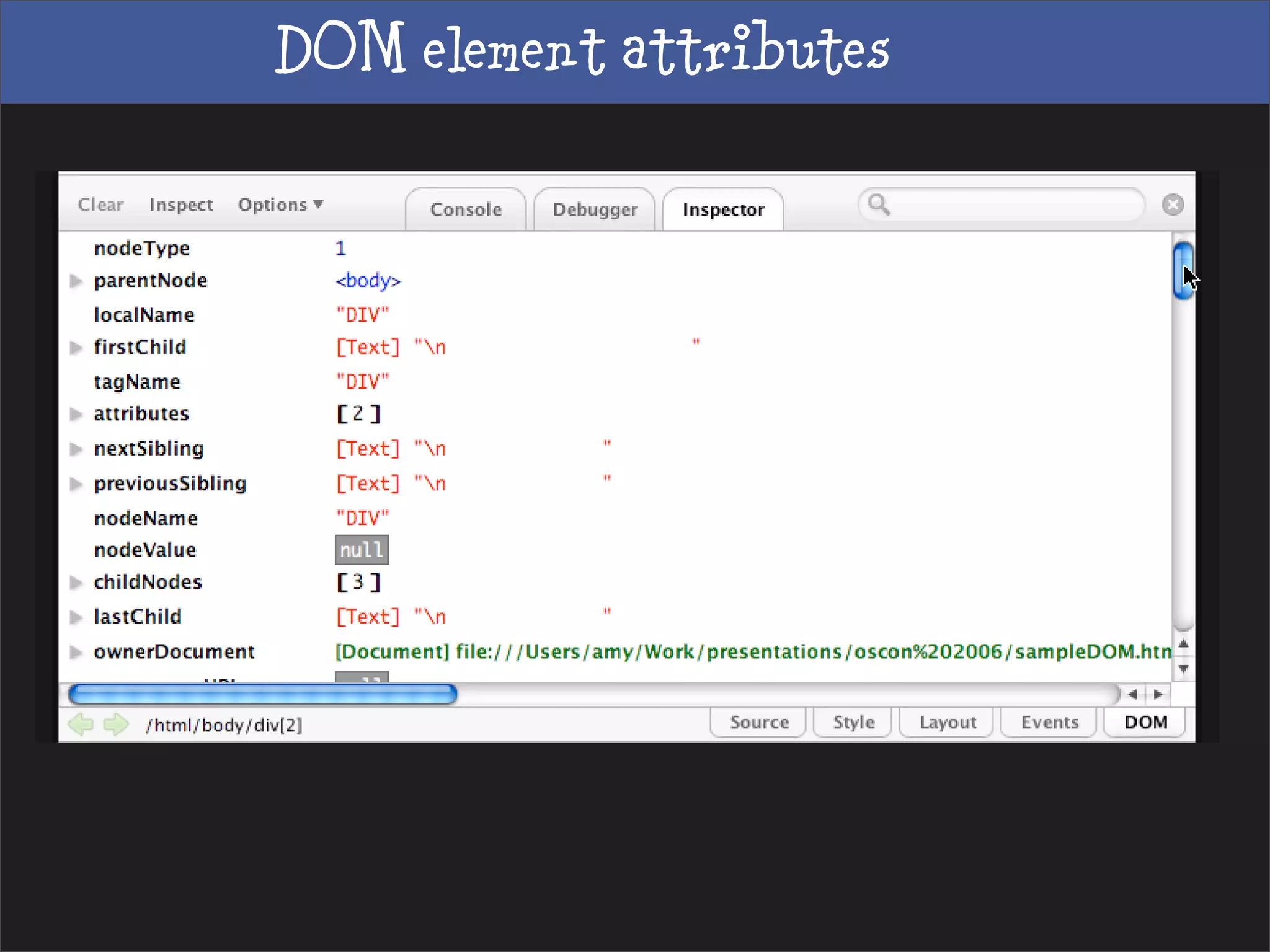The width and height of the screenshot is (1270, 952).
Task: Click vertical scrollbar up arrow
Action: click(1183, 643)
